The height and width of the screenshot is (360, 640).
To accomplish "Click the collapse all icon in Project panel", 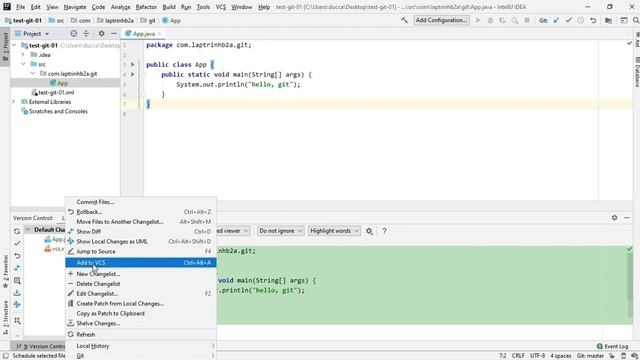I will [x=86, y=33].
